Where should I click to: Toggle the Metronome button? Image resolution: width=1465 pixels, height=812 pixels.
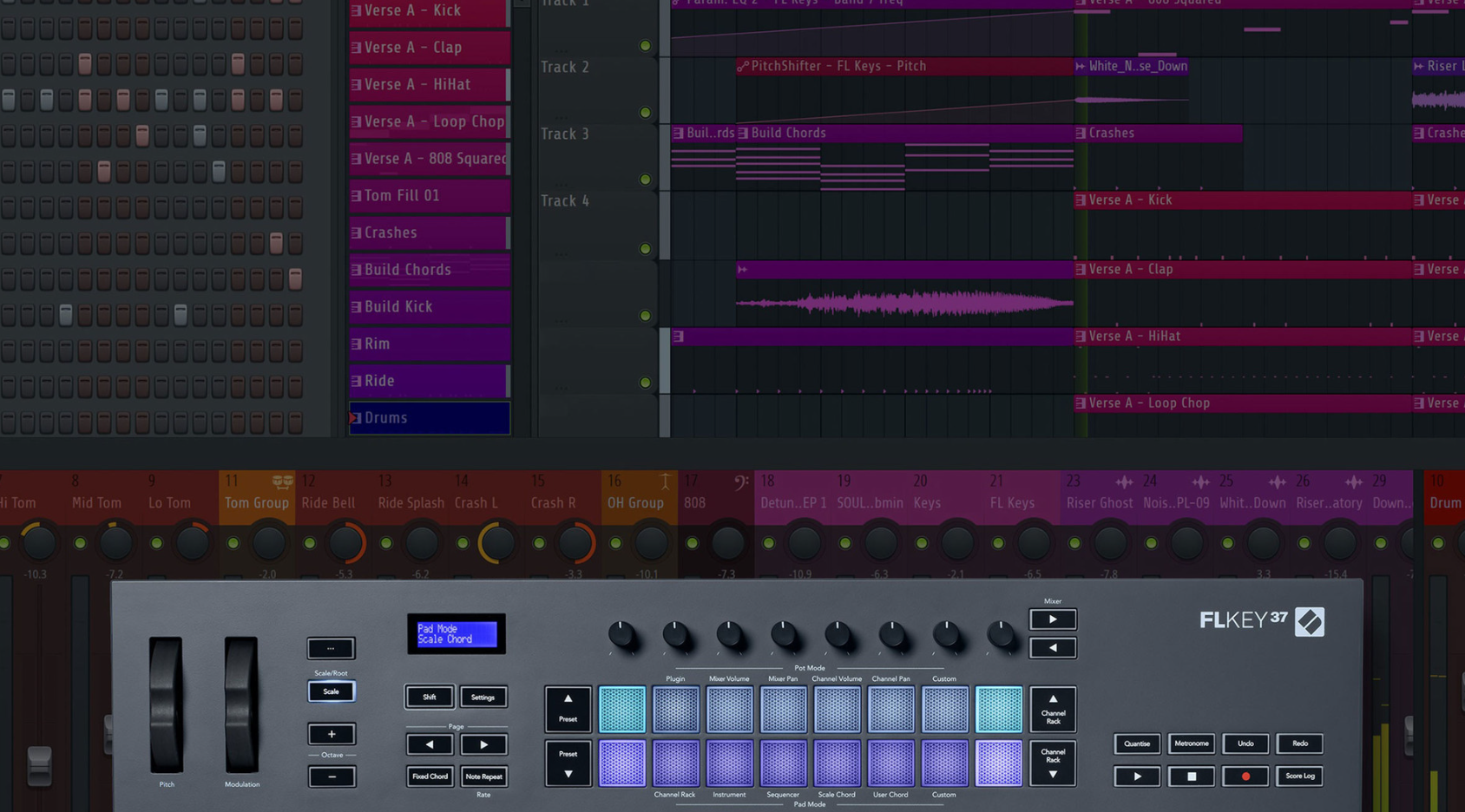point(1191,743)
